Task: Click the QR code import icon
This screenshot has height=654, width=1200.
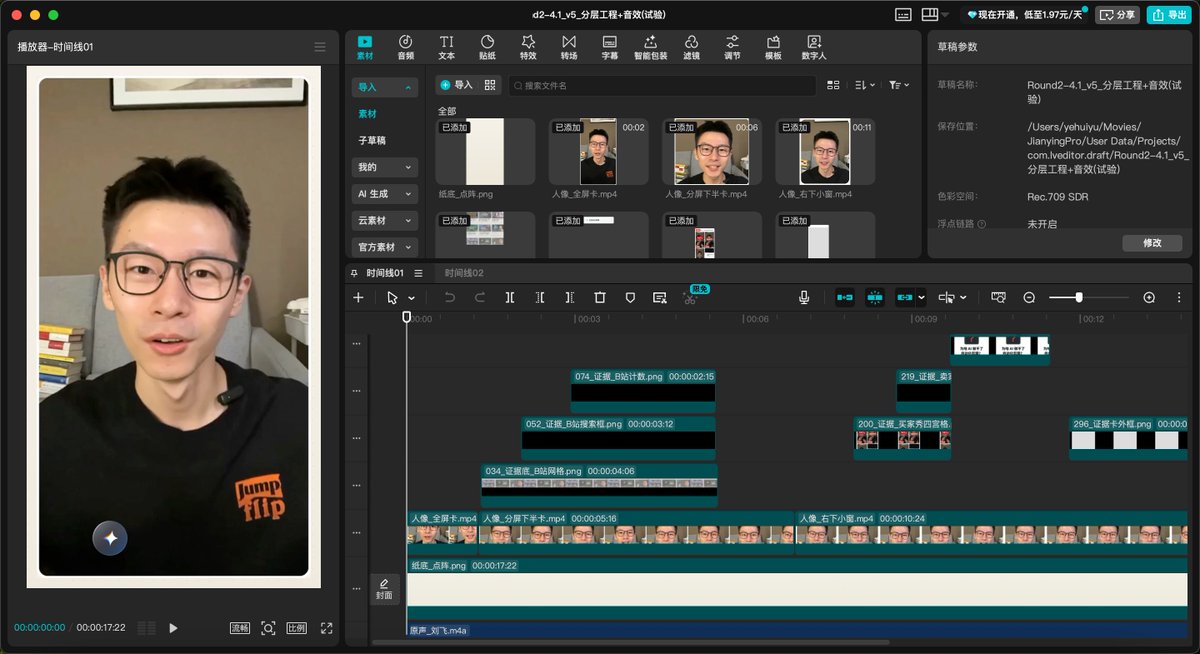Action: [x=490, y=86]
